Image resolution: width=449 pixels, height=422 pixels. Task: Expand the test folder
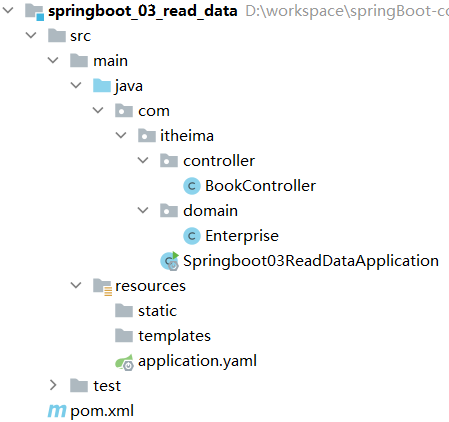coord(53,385)
